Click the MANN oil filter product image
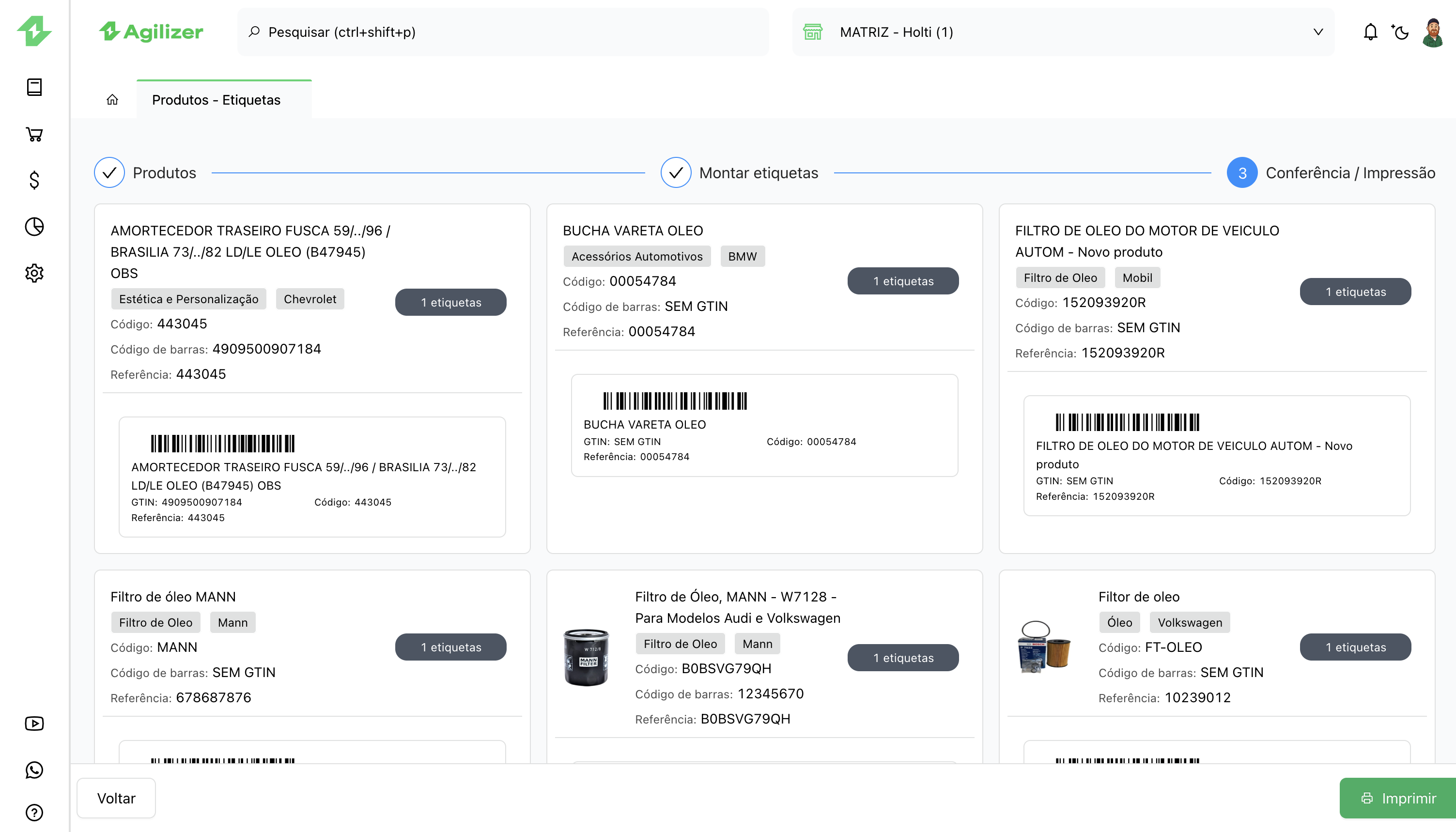The image size is (1456, 832). [586, 657]
